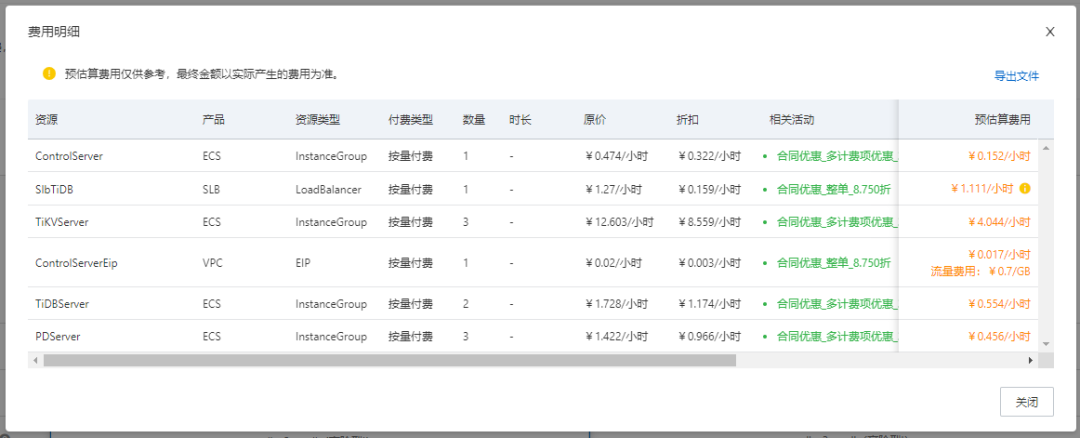The width and height of the screenshot is (1080, 438).
Task: Click the 预估算费用 column header
Action: [1002, 120]
